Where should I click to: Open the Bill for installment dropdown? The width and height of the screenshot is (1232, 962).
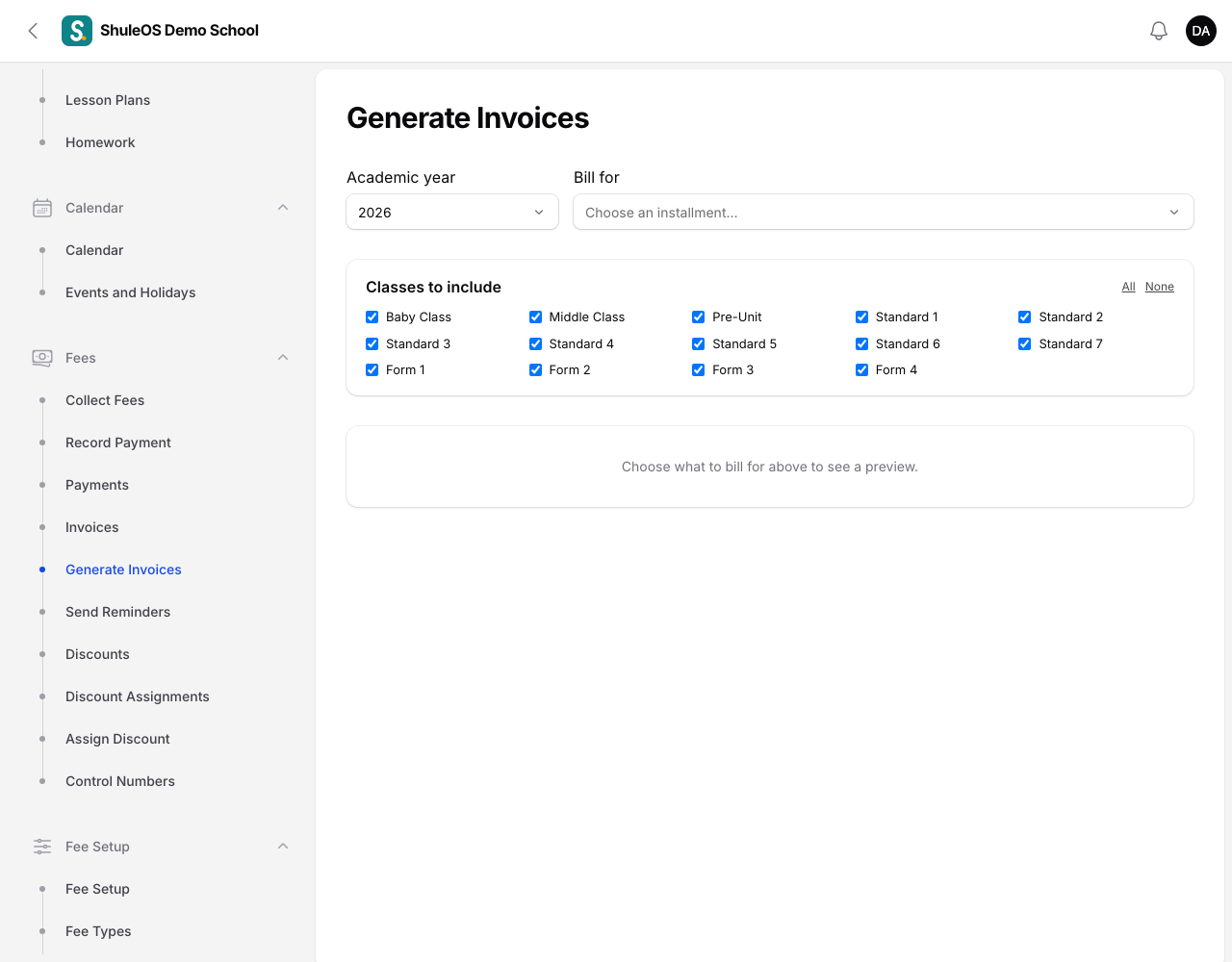click(884, 213)
